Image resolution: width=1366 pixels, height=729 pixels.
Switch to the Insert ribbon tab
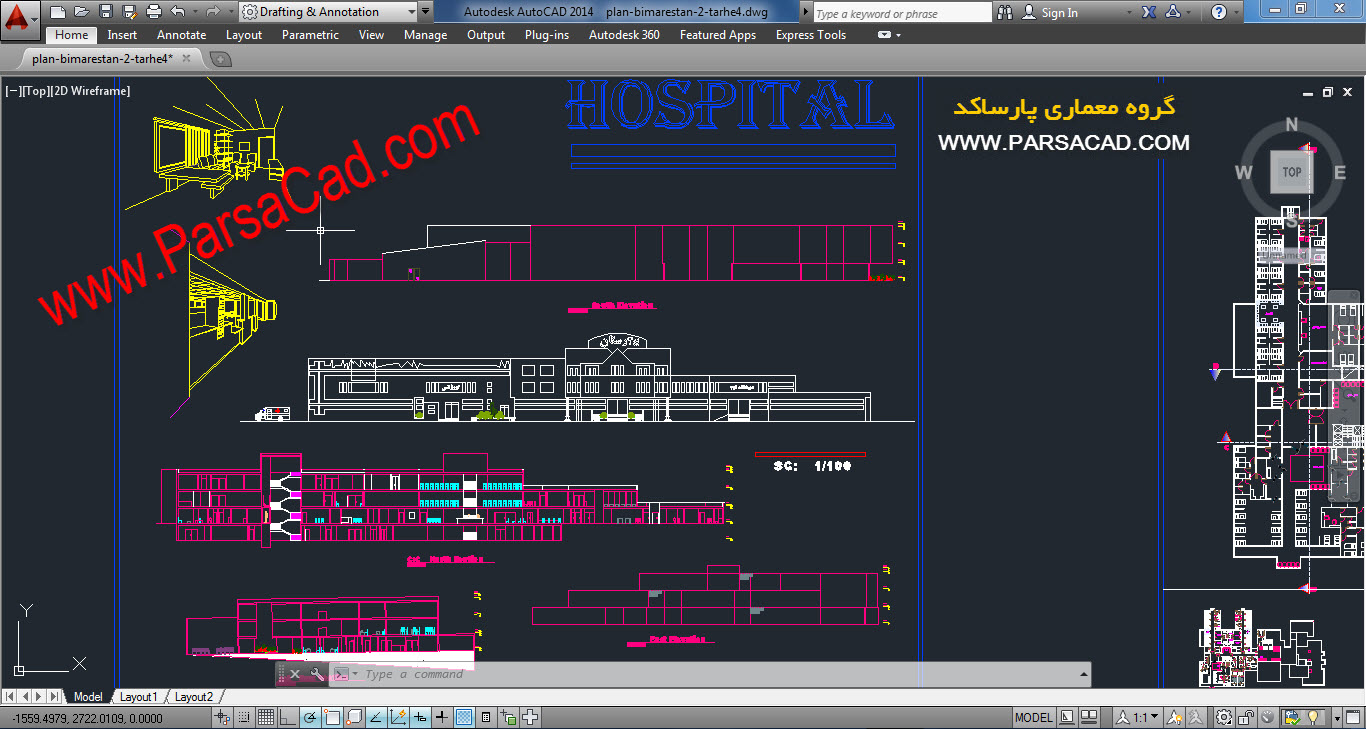point(122,35)
